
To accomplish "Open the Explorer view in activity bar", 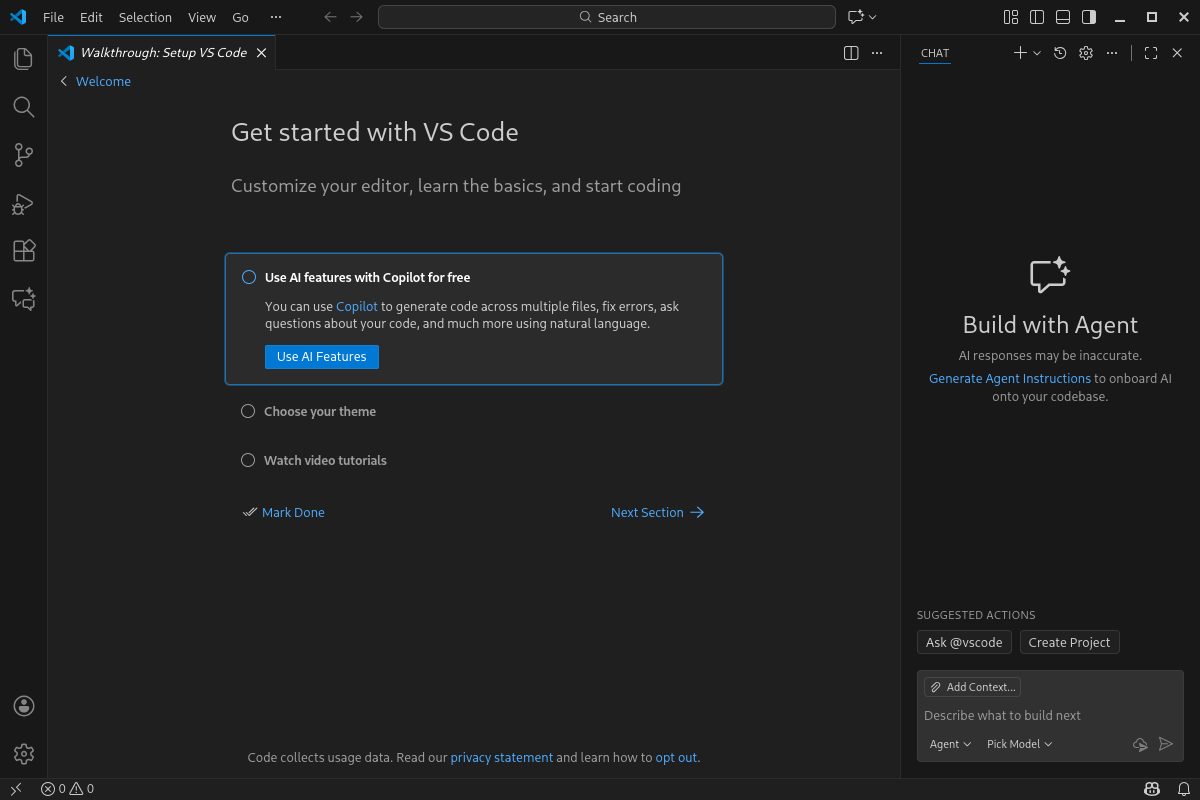I will [24, 59].
